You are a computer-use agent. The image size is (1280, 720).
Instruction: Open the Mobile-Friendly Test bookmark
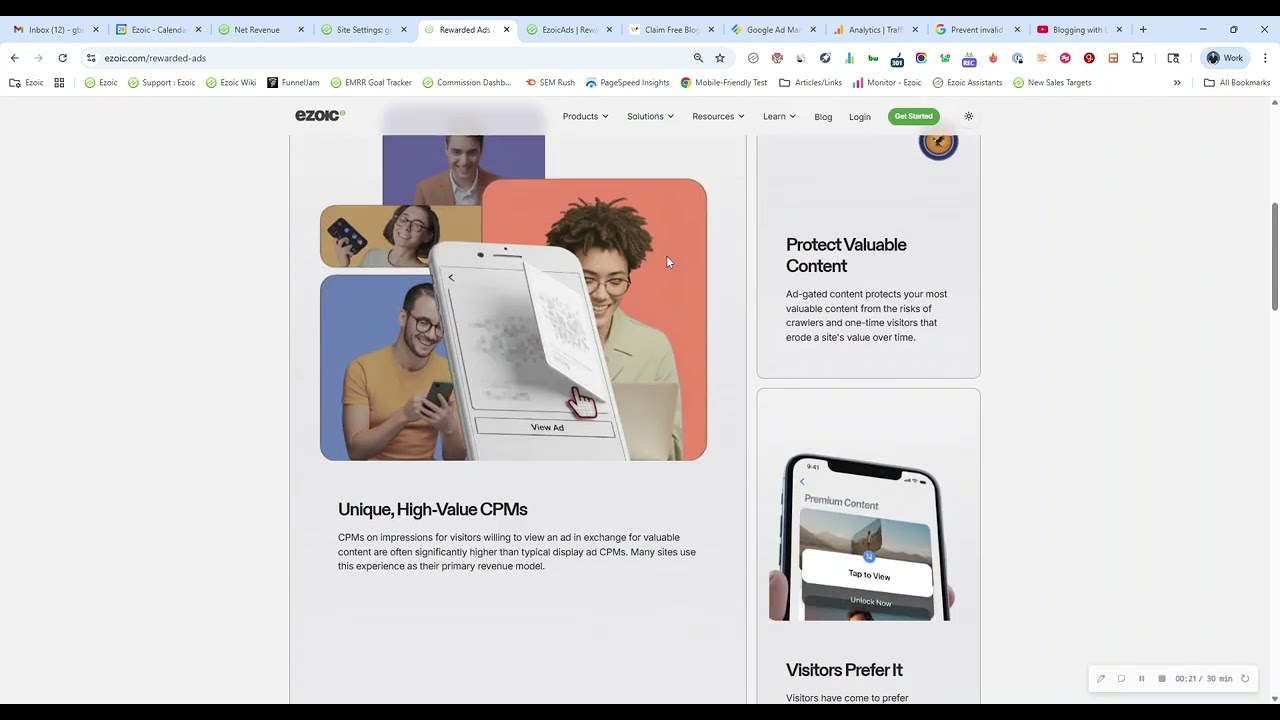click(x=724, y=82)
